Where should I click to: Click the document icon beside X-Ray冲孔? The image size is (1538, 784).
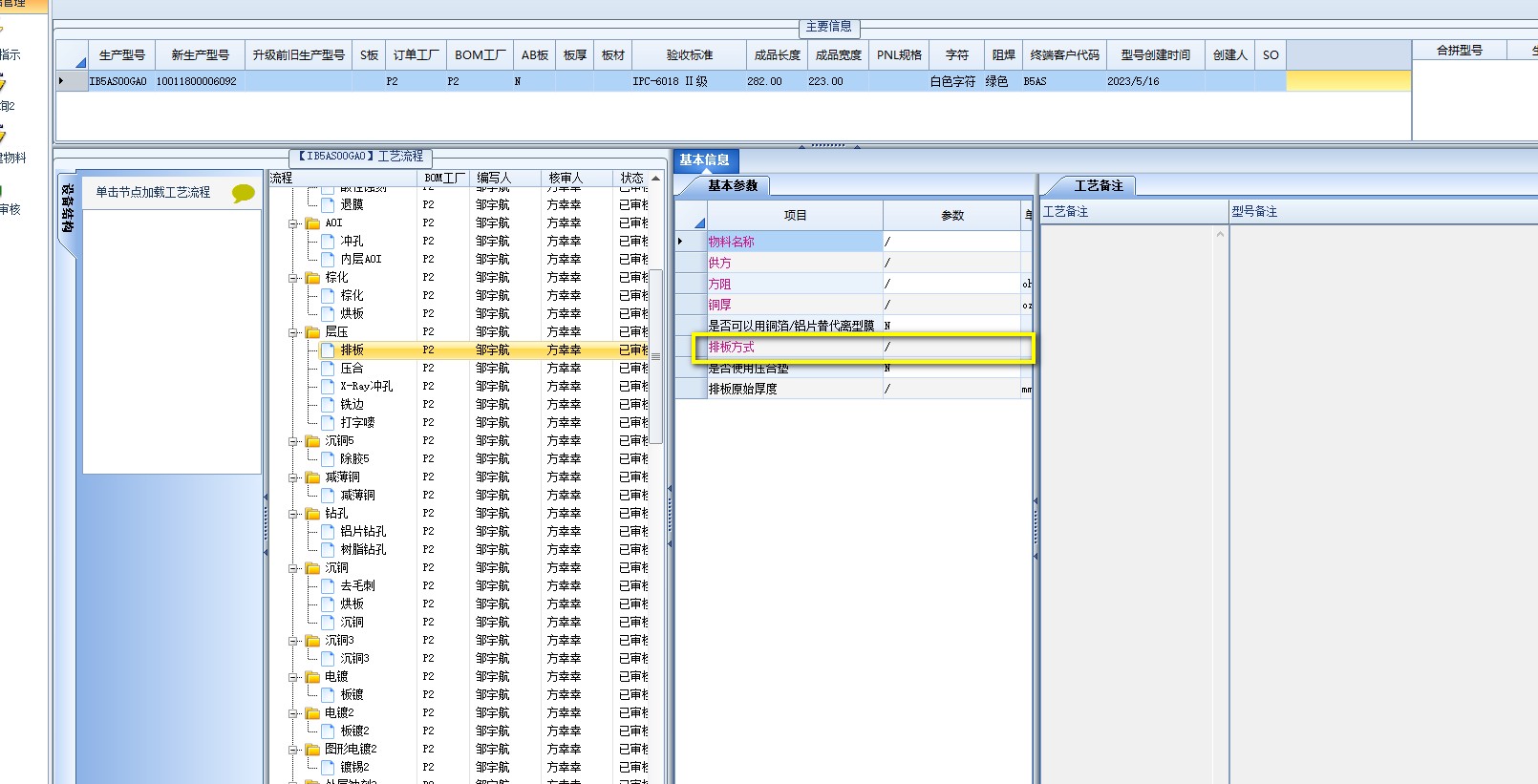328,386
